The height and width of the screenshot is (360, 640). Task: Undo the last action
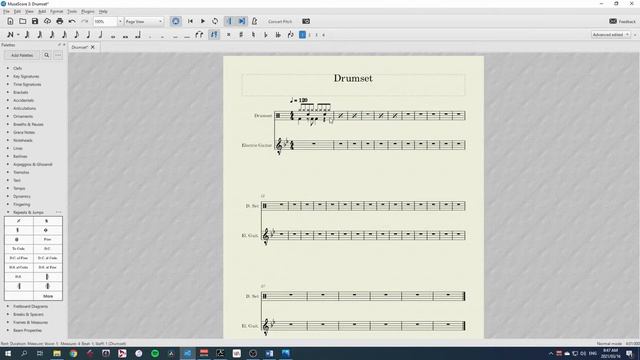(x=72, y=21)
